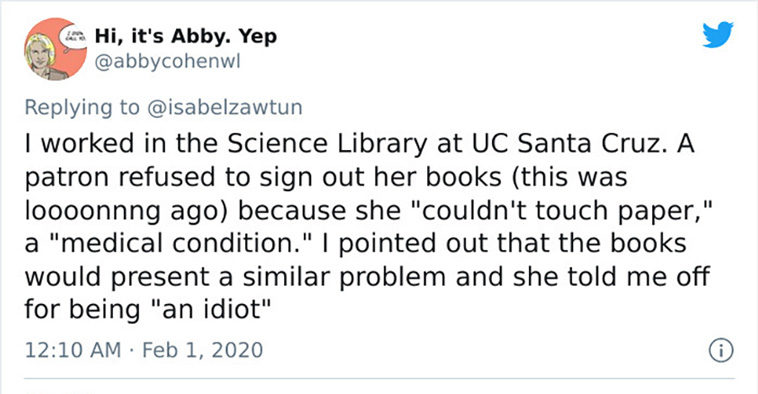
Task: Click the word loooonnng in the tweet
Action: tap(92, 212)
